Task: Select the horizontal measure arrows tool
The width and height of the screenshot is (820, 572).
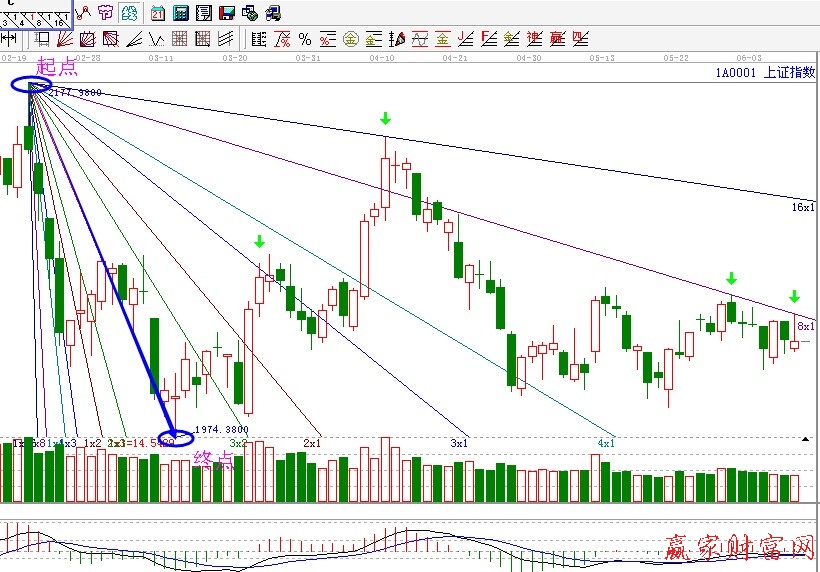Action: (9, 39)
